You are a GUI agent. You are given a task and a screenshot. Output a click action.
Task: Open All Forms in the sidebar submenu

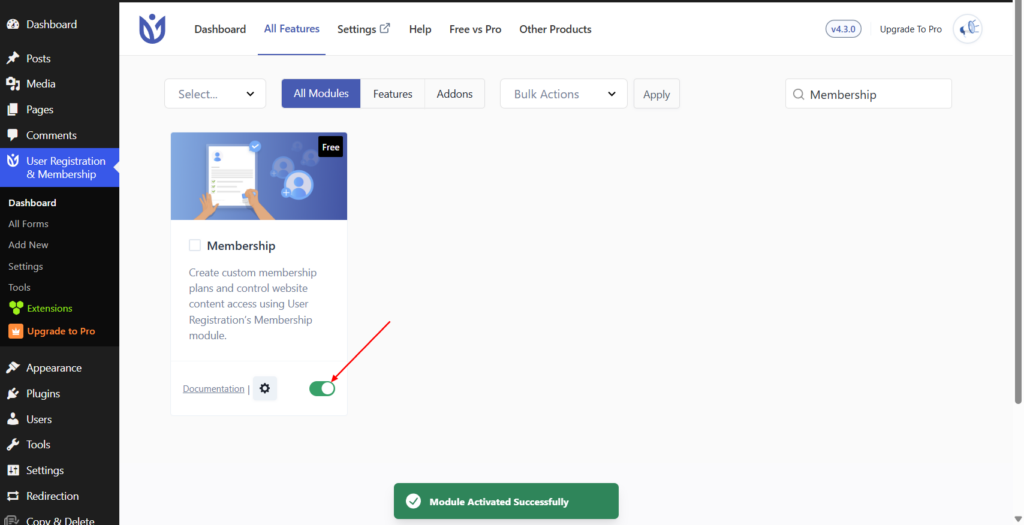(x=28, y=224)
